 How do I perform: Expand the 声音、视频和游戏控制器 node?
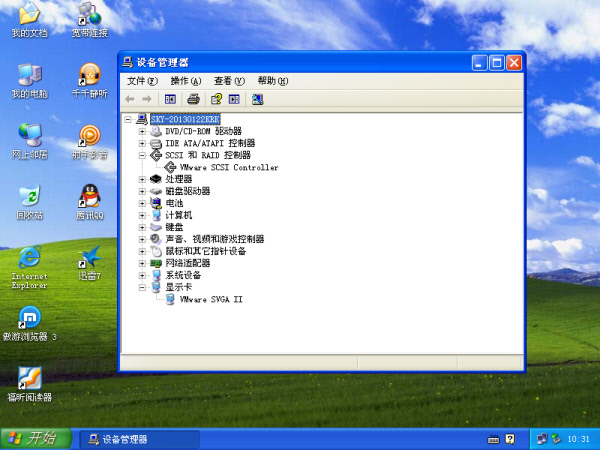(142, 239)
